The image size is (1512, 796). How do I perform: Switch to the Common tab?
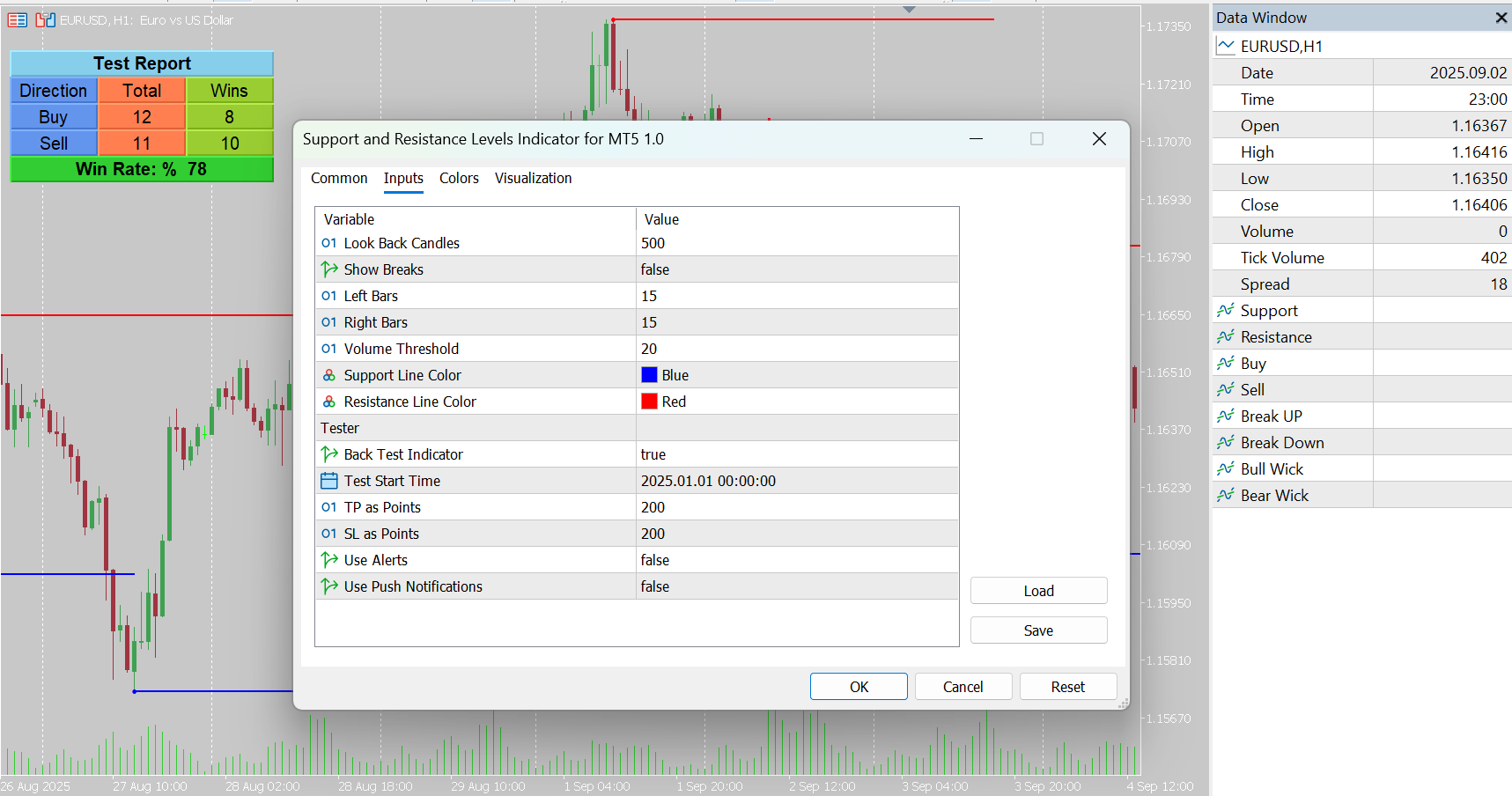[x=339, y=178]
